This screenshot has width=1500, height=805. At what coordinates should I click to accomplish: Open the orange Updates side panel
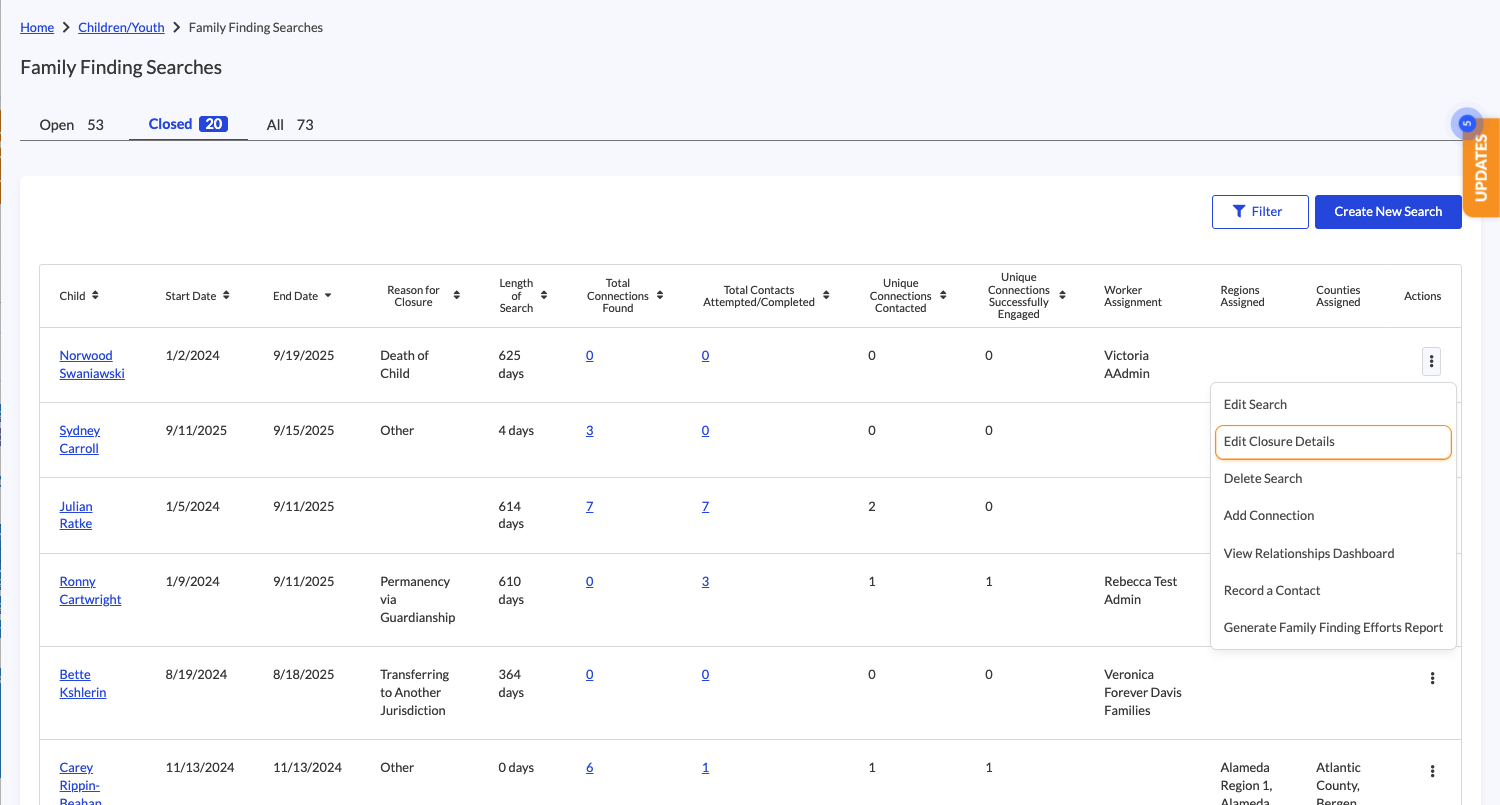[x=1481, y=168]
